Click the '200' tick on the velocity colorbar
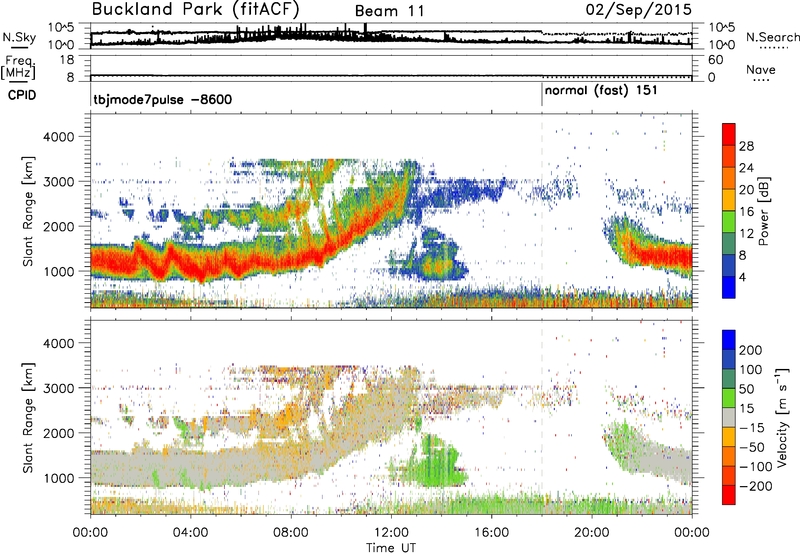 pos(751,350)
